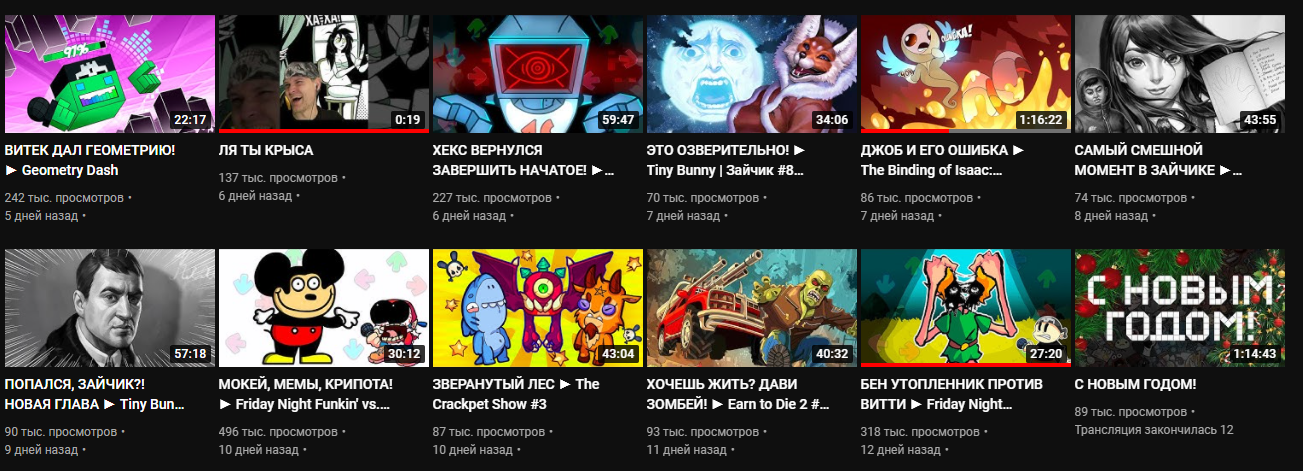Click the 34:06 duration badge on Tiny Bunny #8

click(x=832, y=119)
